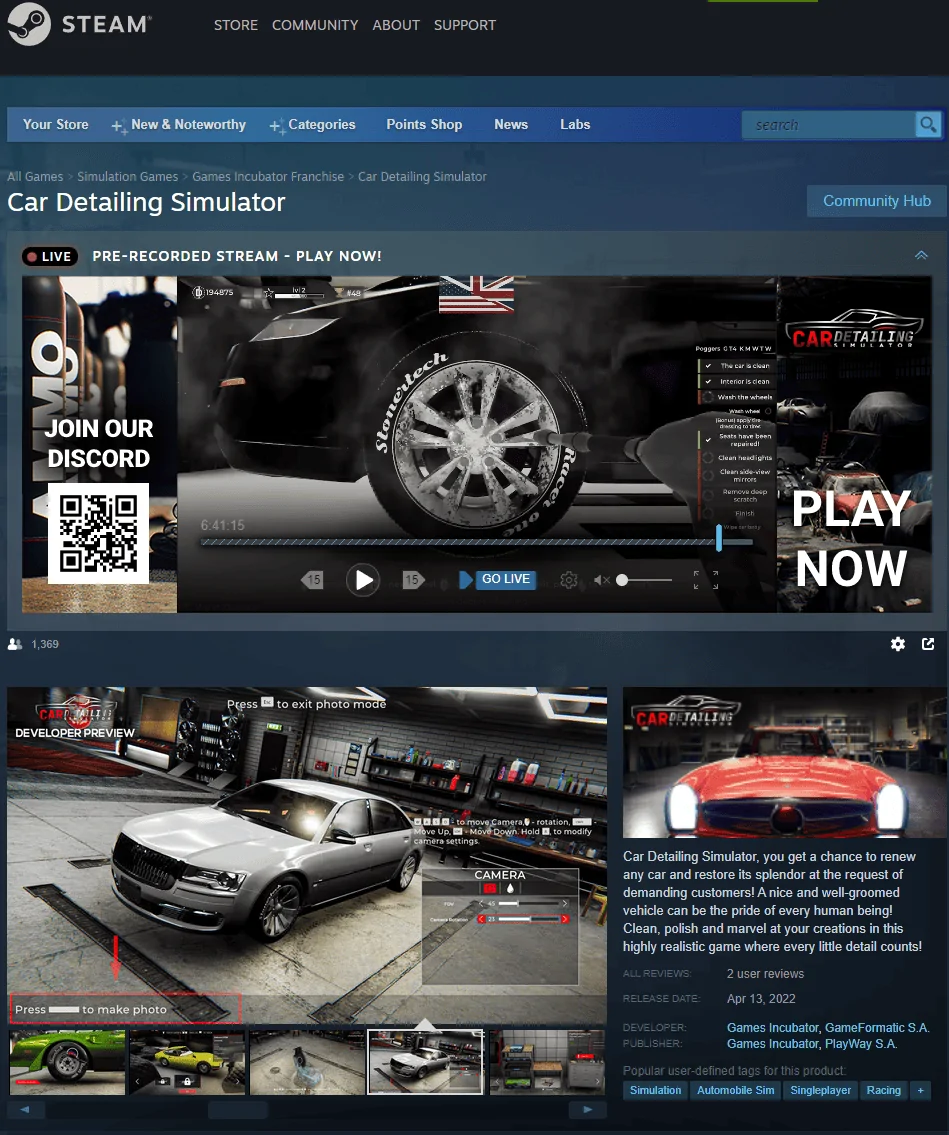The image size is (949, 1135).
Task: Select the Racing tag
Action: (x=883, y=1090)
